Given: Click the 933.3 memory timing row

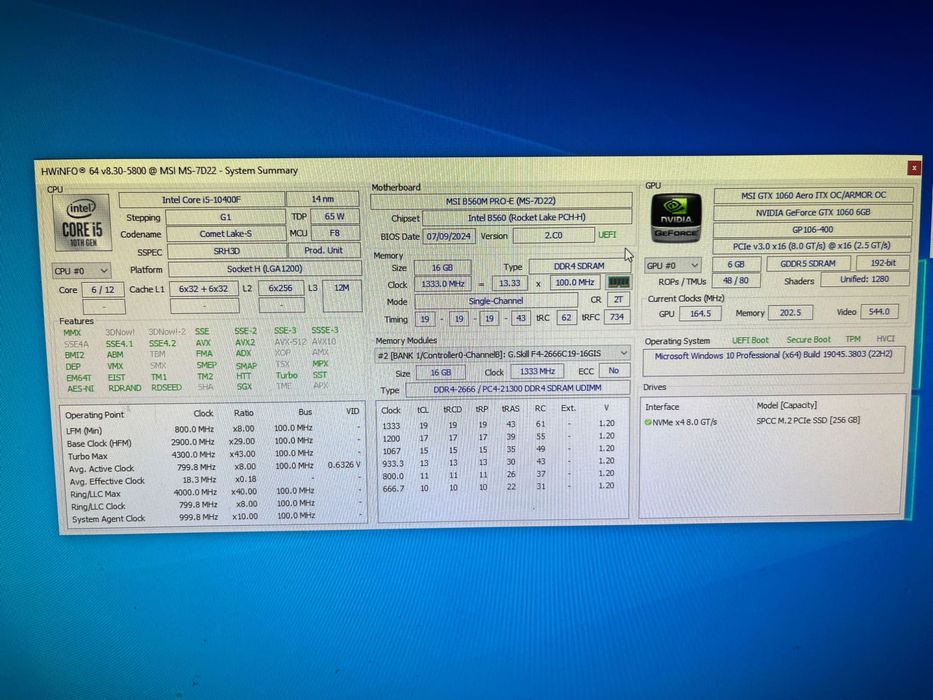Looking at the screenshot, I should (x=501, y=462).
